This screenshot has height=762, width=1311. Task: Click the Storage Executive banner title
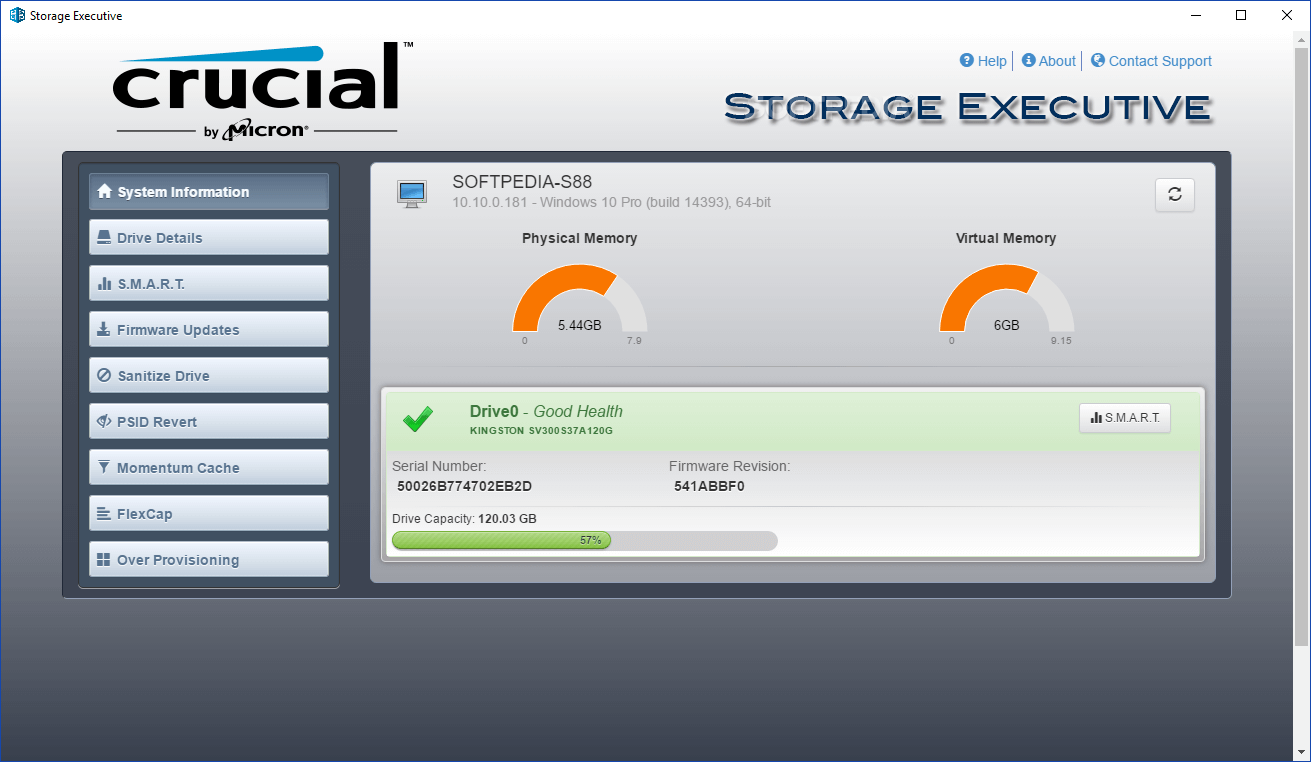pyautogui.click(x=968, y=107)
